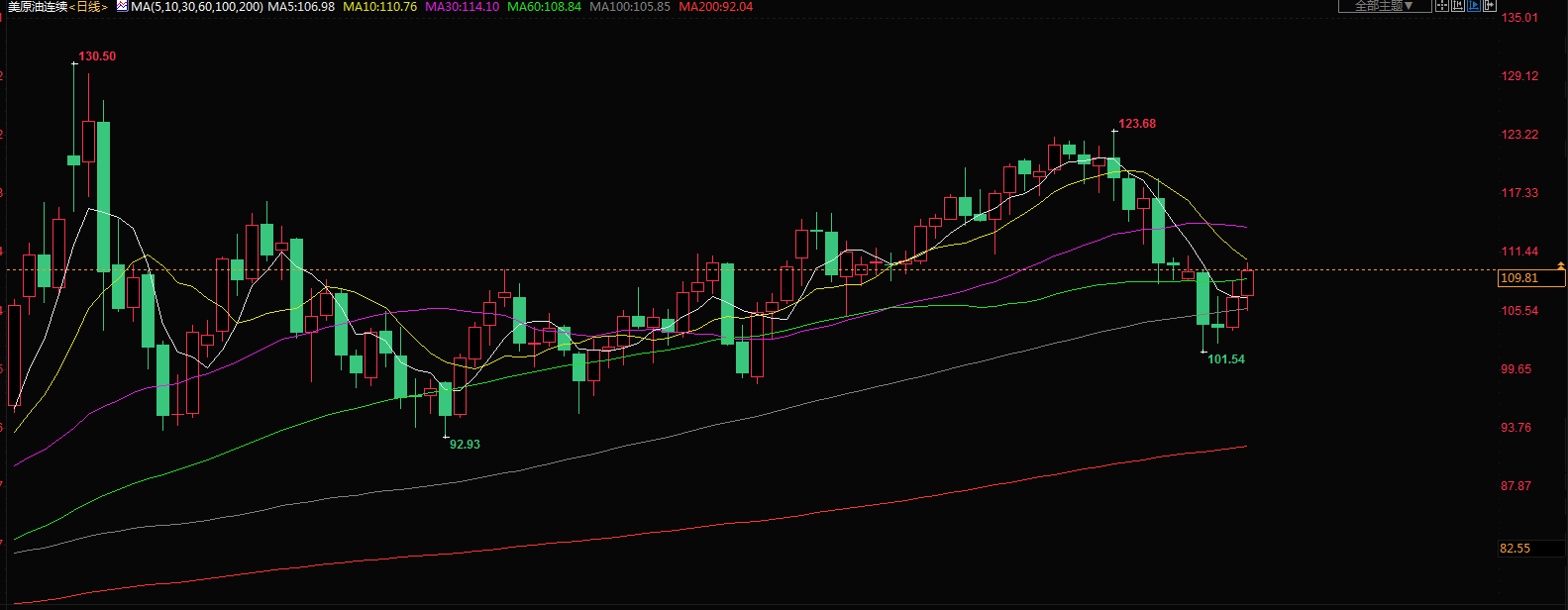
Task: Click the yellow MA10:110.76 label
Action: pyautogui.click(x=379, y=7)
